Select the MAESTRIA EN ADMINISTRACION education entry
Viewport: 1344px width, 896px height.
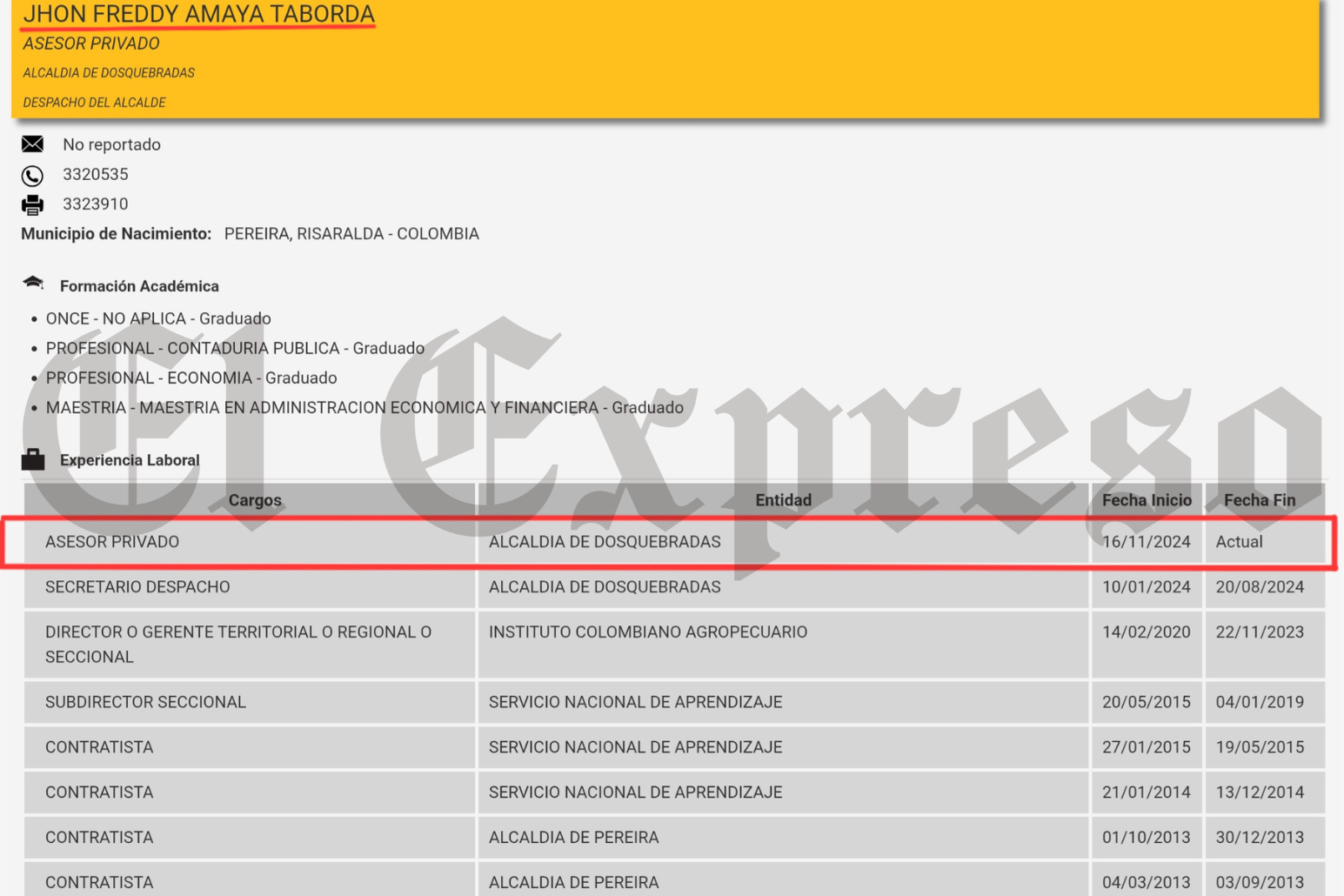pyautogui.click(x=364, y=407)
